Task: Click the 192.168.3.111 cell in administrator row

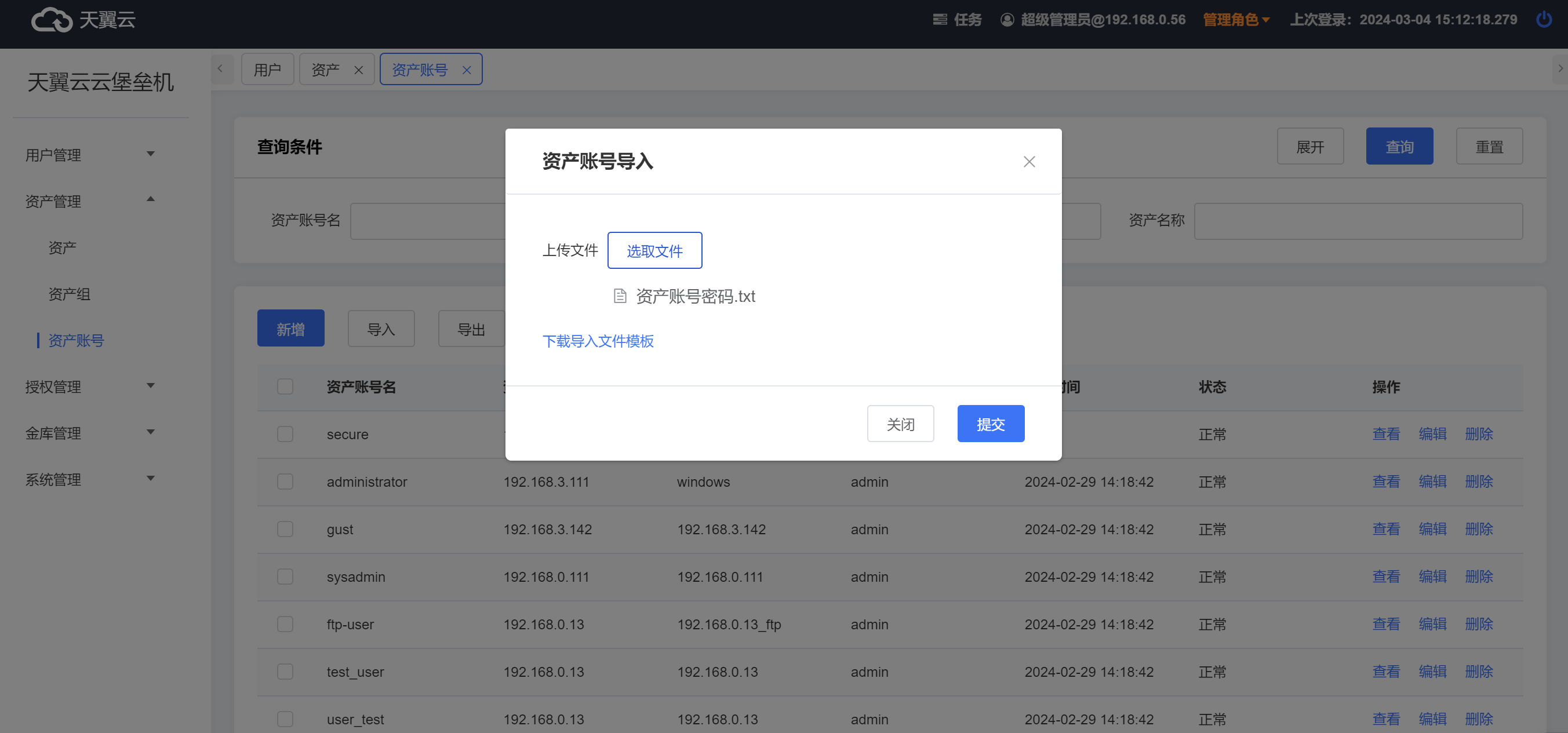Action: point(546,482)
